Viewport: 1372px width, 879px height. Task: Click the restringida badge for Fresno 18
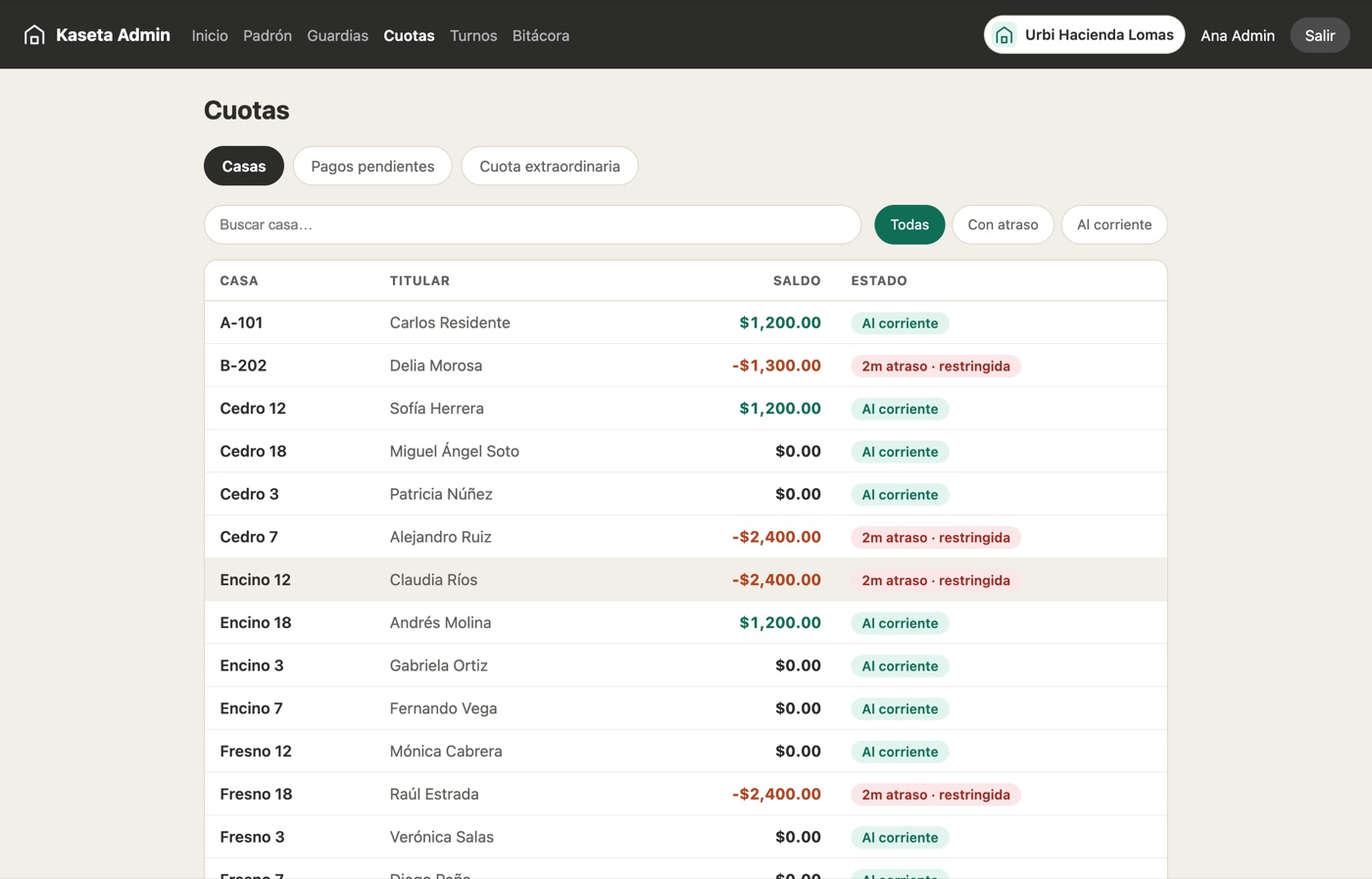pyautogui.click(x=936, y=795)
